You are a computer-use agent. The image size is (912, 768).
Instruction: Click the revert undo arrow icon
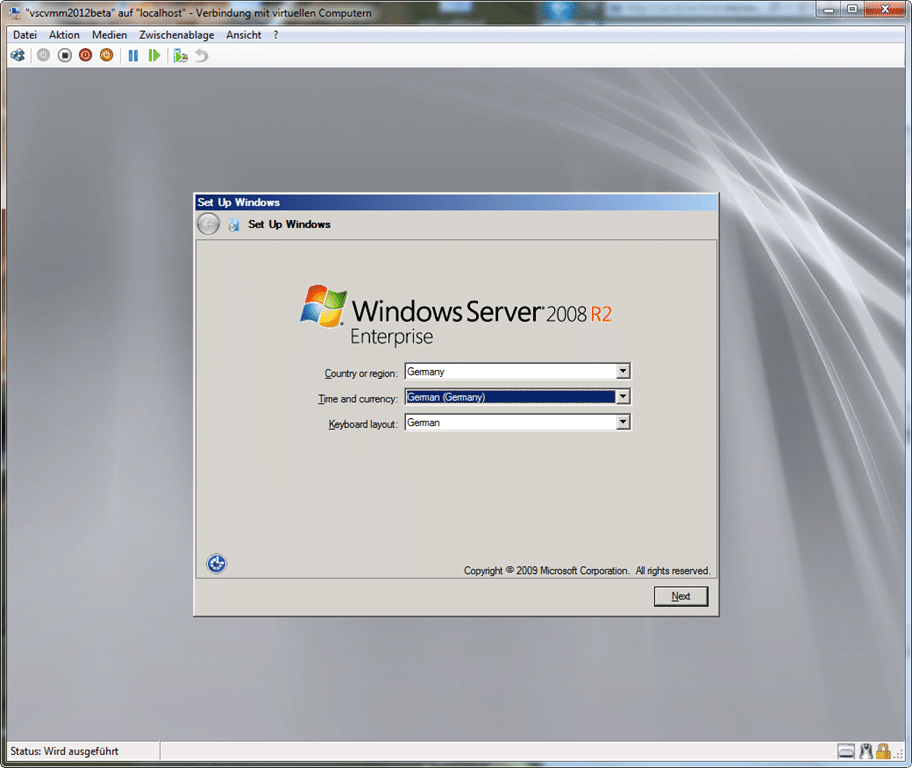click(x=201, y=55)
